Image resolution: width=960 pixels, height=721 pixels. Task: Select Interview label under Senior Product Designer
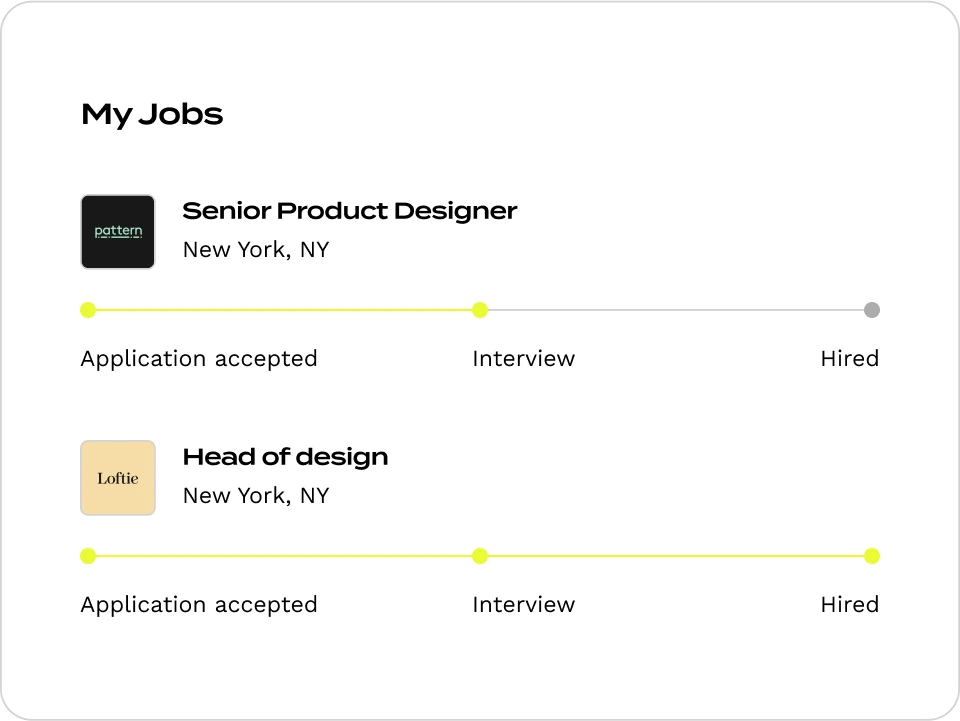point(523,358)
